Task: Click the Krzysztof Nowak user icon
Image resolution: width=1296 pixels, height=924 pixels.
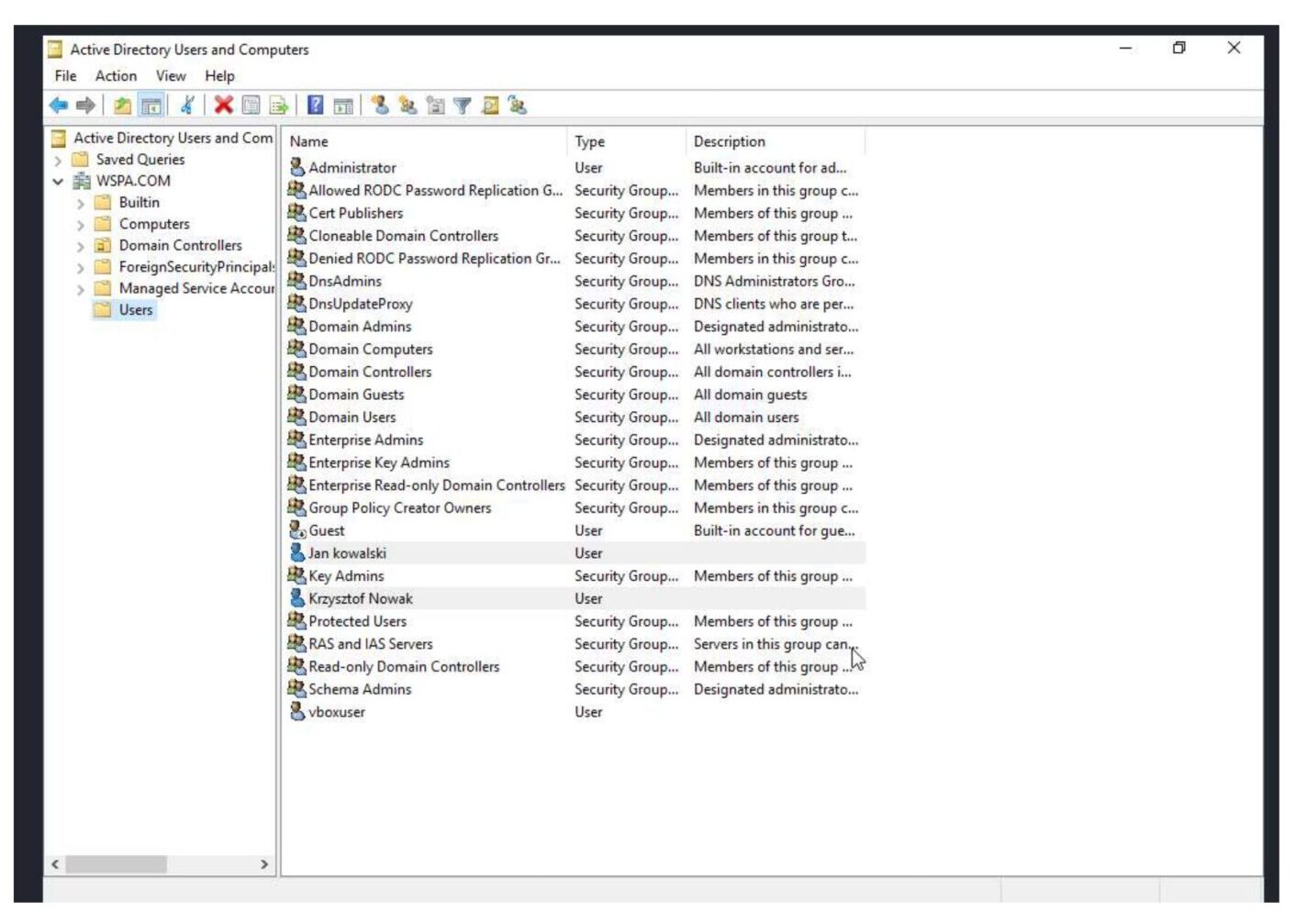Action: [x=296, y=598]
